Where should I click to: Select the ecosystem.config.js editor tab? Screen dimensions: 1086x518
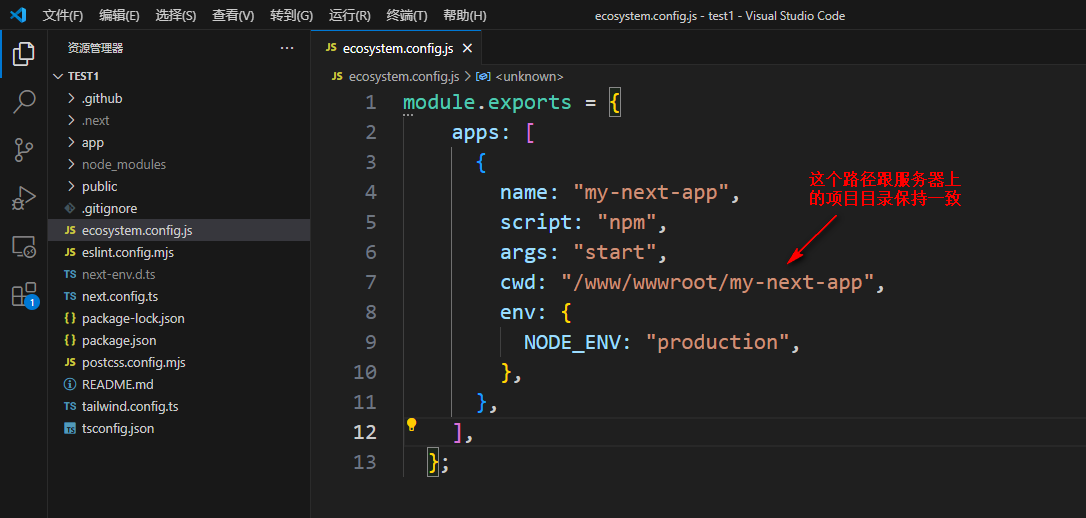pos(396,48)
